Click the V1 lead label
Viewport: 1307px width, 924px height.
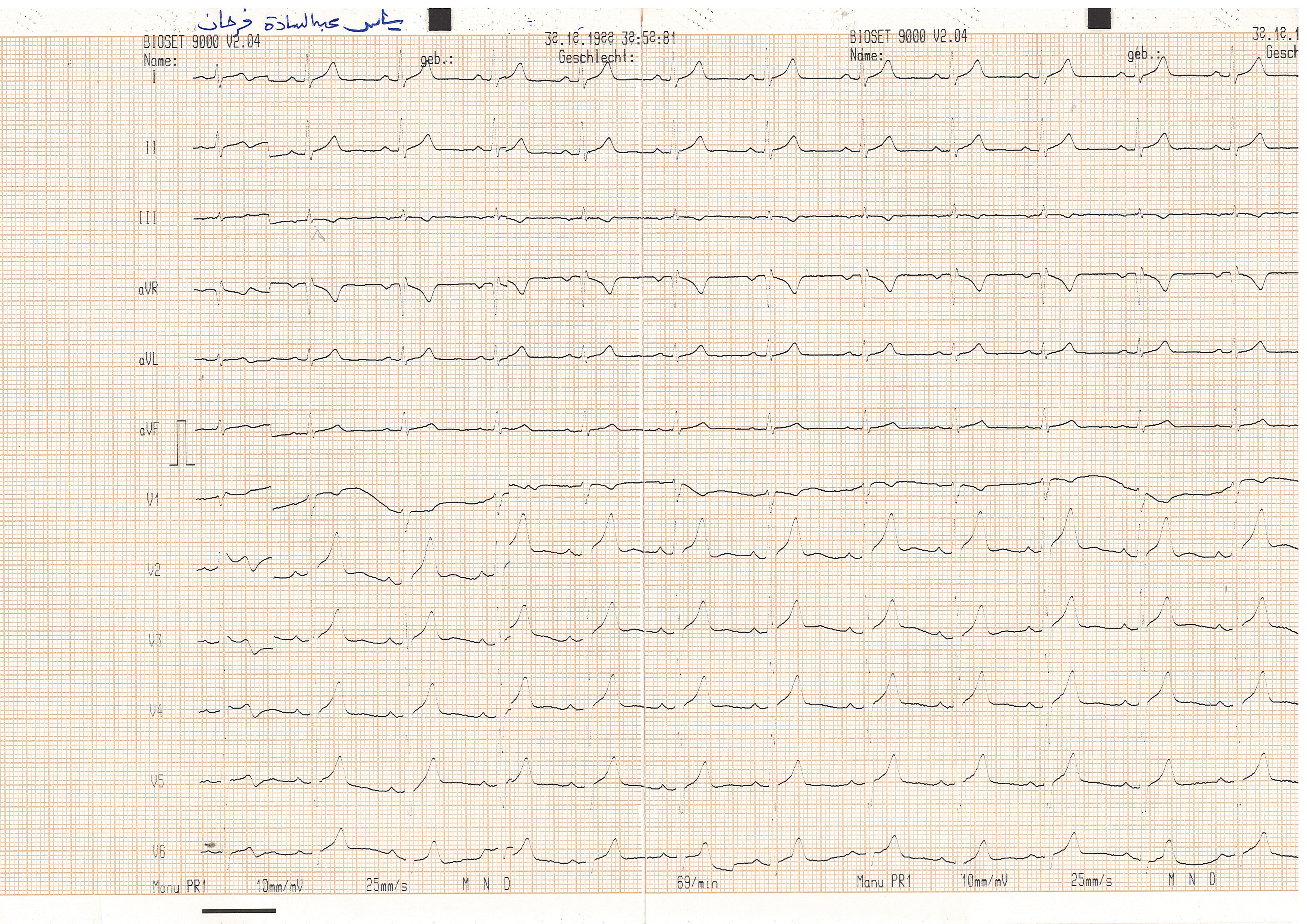[152, 500]
